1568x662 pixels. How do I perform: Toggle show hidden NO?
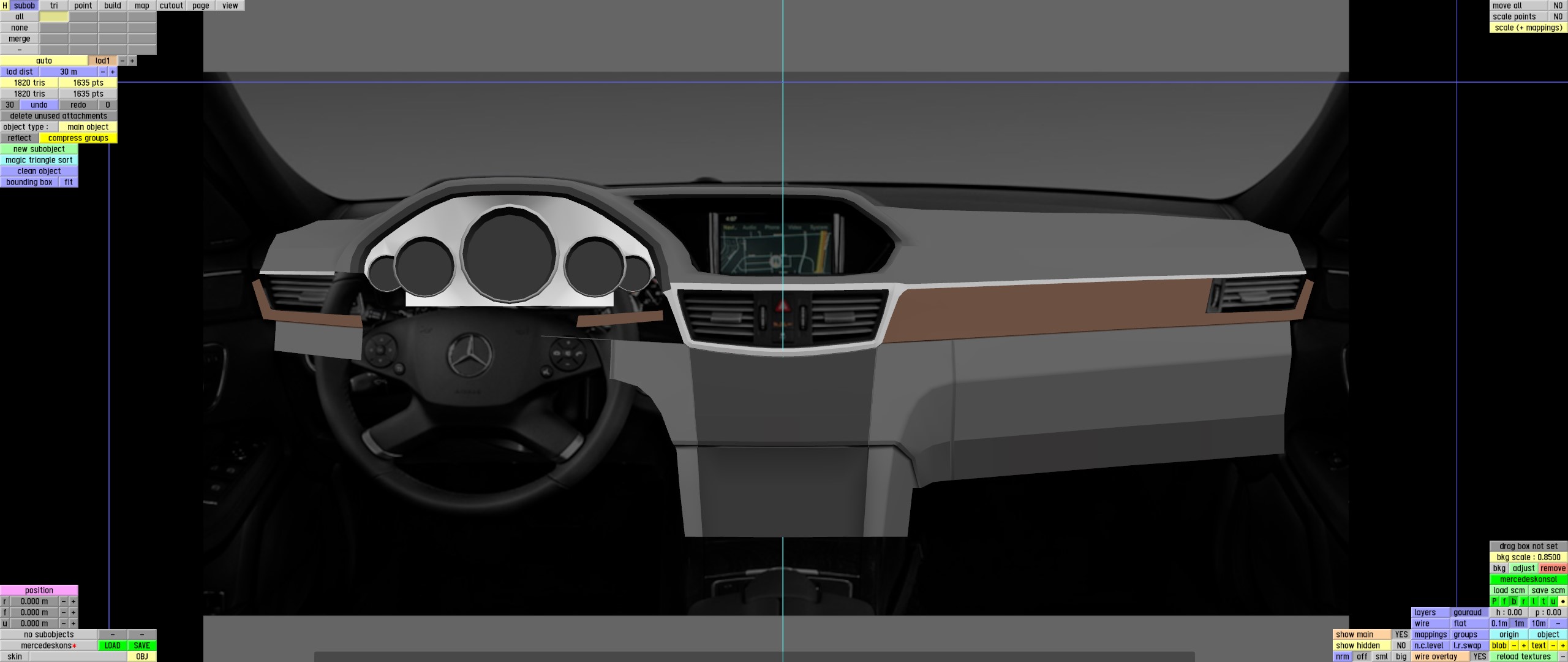(1401, 645)
